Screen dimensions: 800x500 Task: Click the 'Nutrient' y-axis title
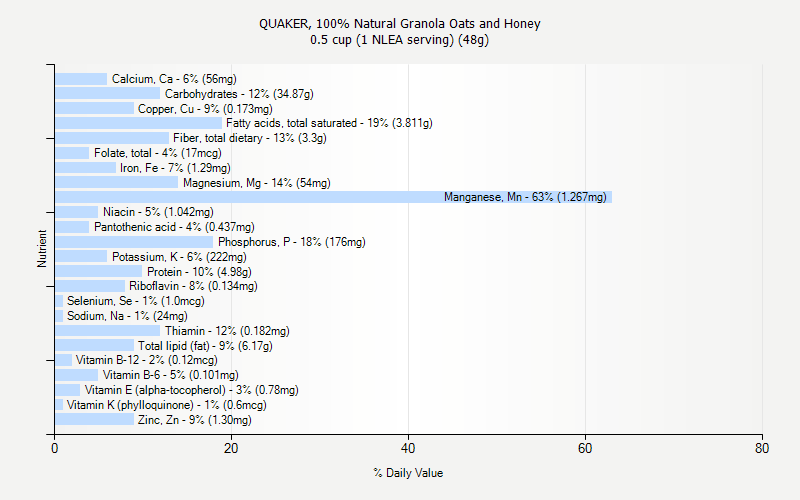[x=42, y=249]
